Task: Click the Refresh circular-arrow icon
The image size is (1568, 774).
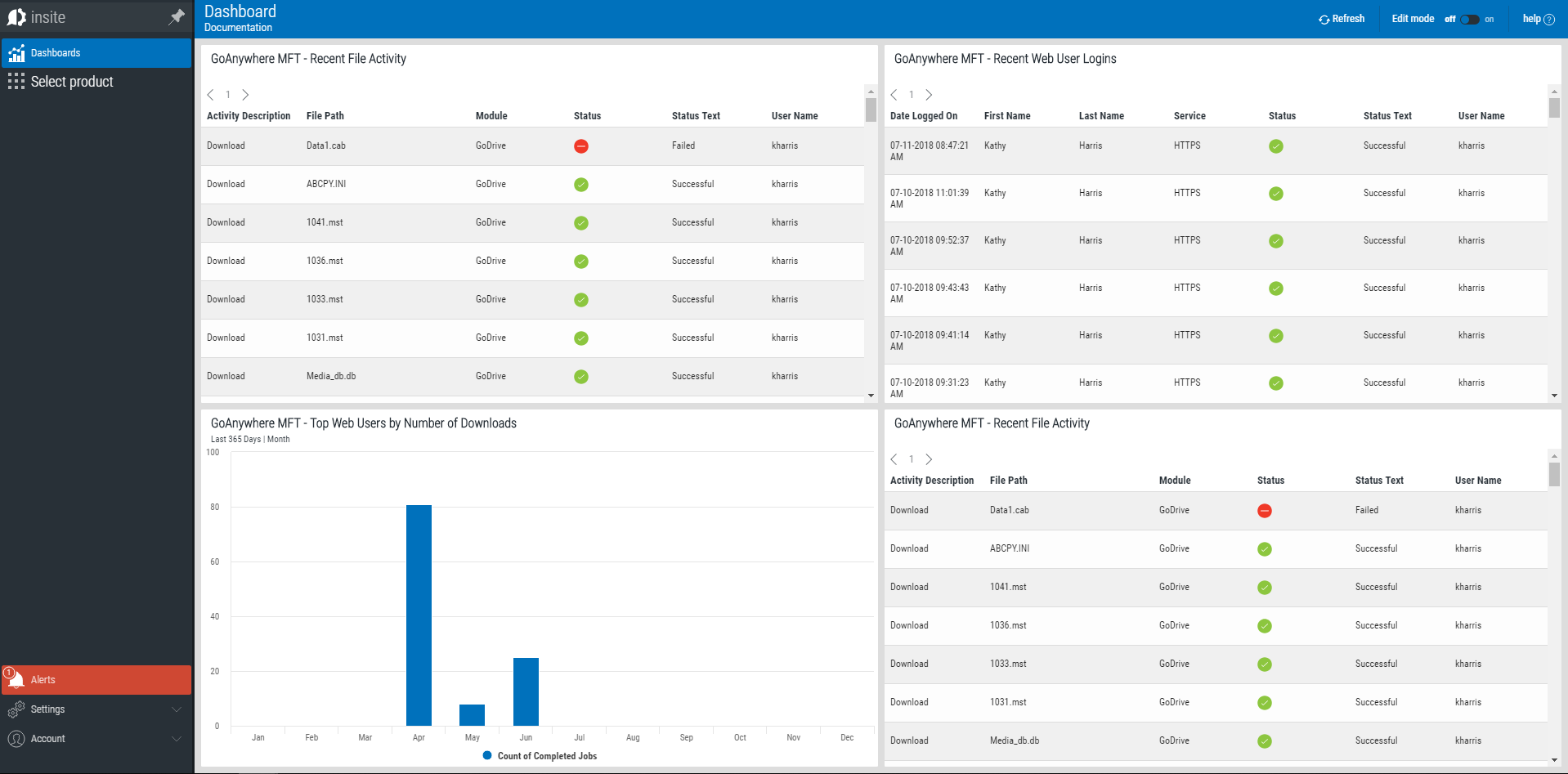Action: (x=1324, y=18)
